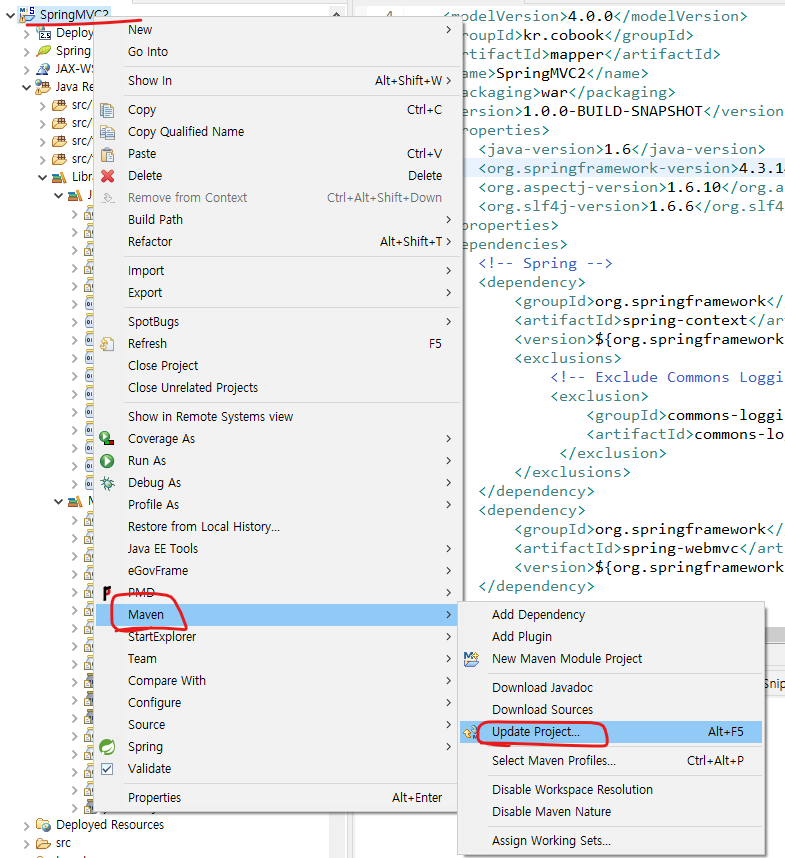Select Download Sources
The width and height of the screenshot is (785, 858).
tap(611, 710)
